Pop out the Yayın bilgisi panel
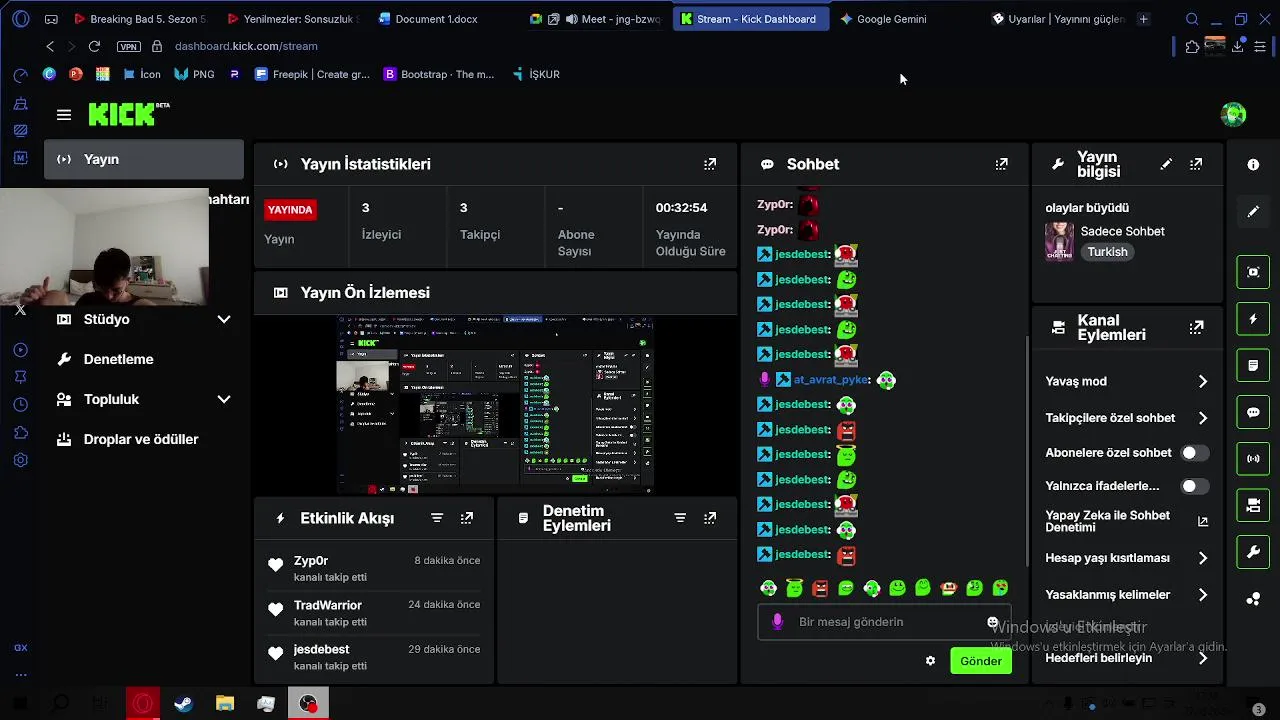This screenshot has height=720, width=1280. click(x=1196, y=164)
